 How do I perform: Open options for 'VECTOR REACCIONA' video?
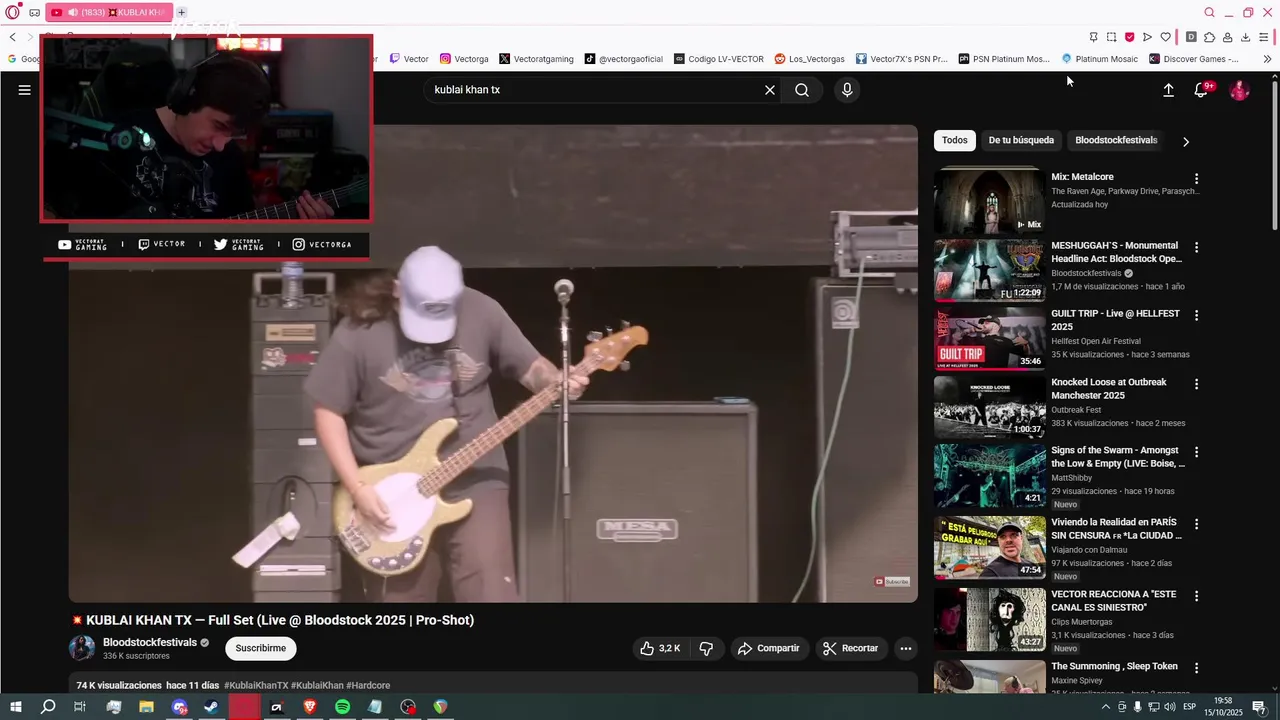(1196, 596)
